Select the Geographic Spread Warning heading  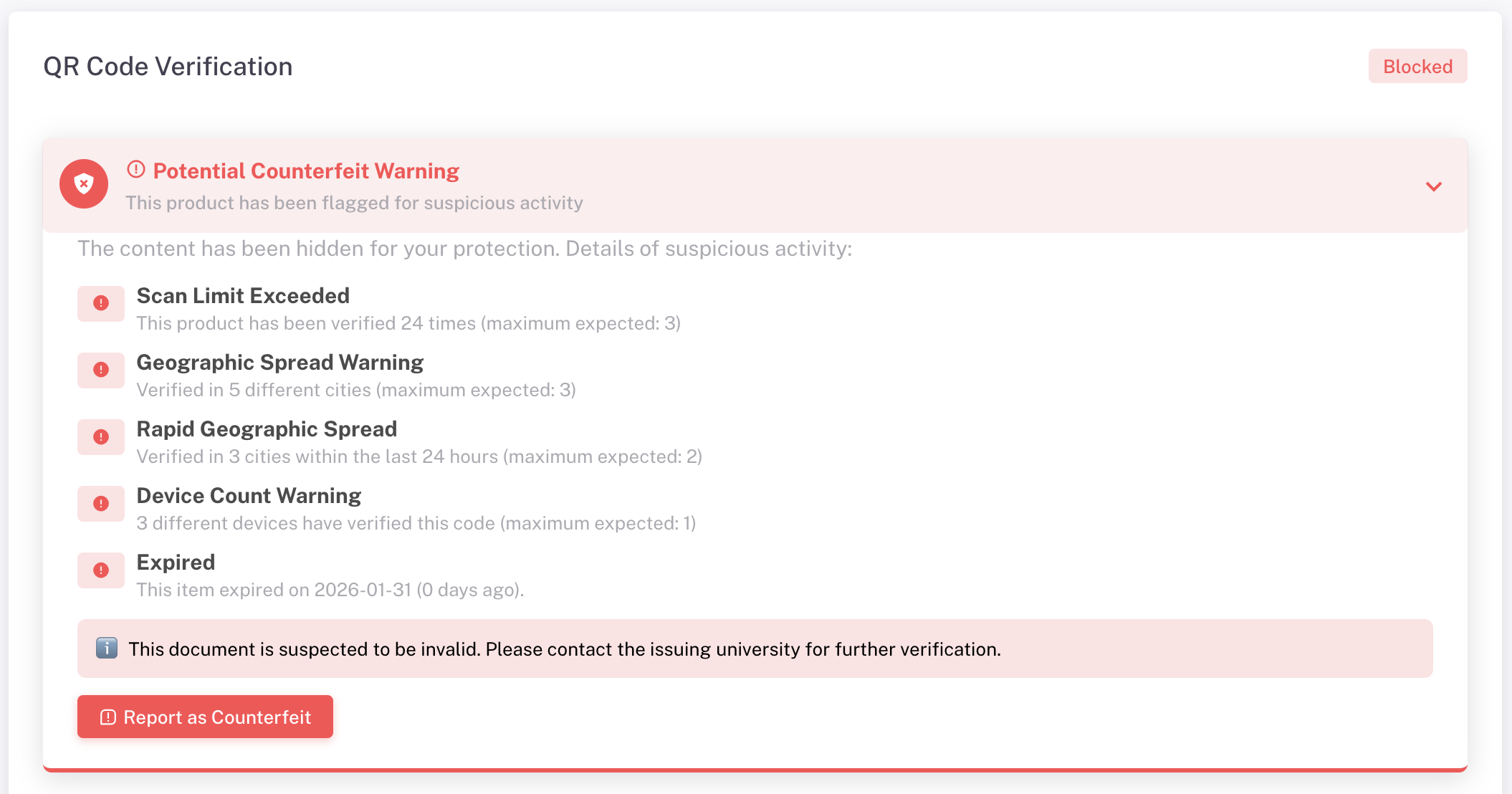click(x=279, y=363)
